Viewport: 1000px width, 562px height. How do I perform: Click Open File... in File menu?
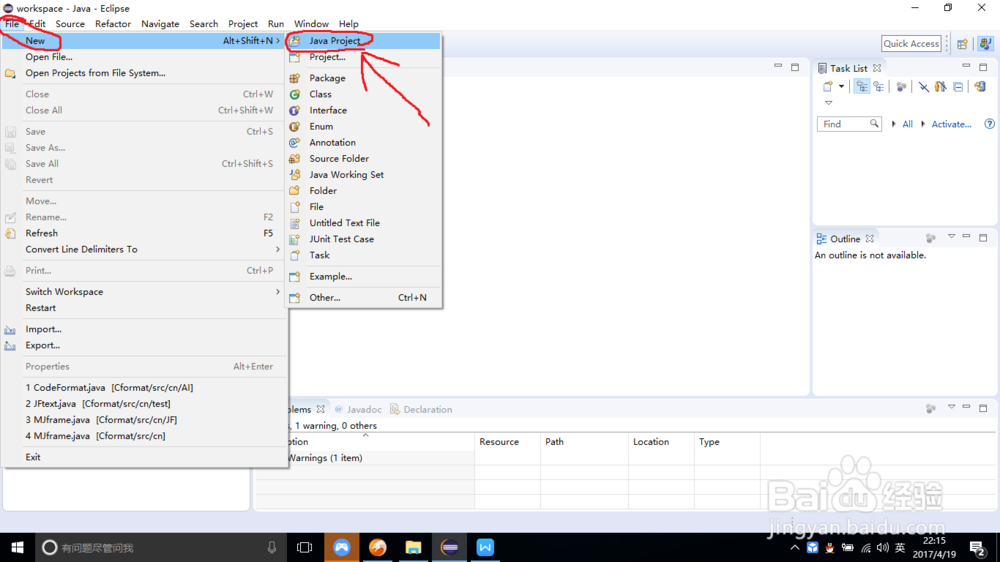click(x=143, y=57)
